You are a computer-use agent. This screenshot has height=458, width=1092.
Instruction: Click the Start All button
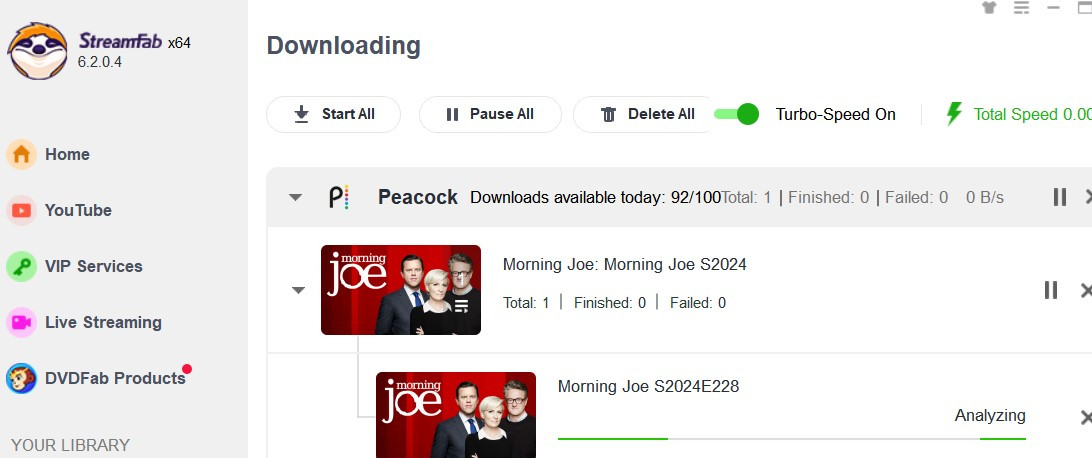(x=334, y=114)
